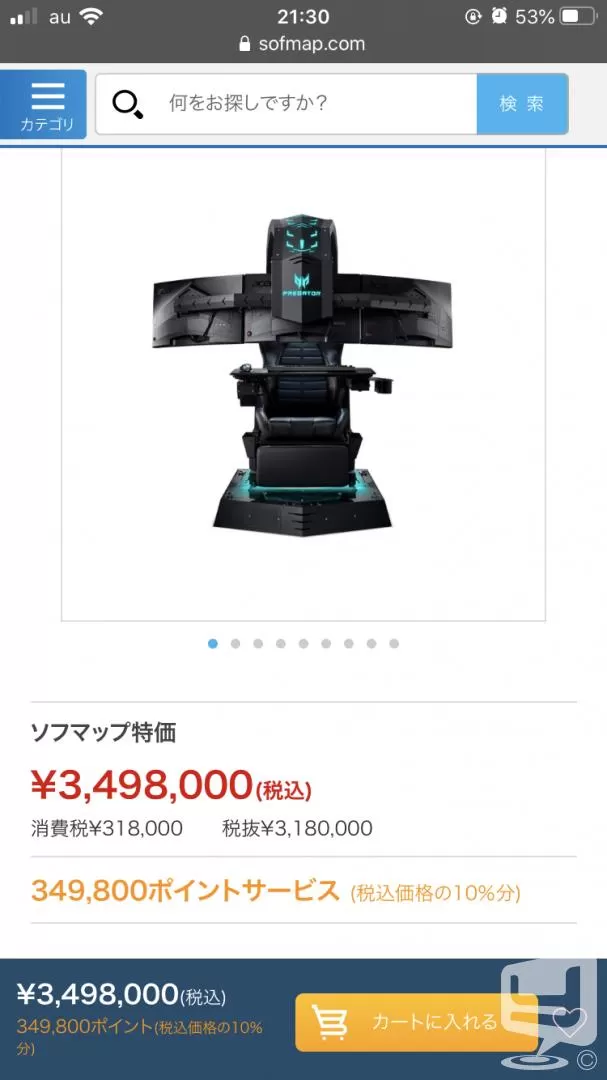The image size is (607, 1080).
Task: Open the カテゴリ hamburger menu
Action: tap(43, 105)
